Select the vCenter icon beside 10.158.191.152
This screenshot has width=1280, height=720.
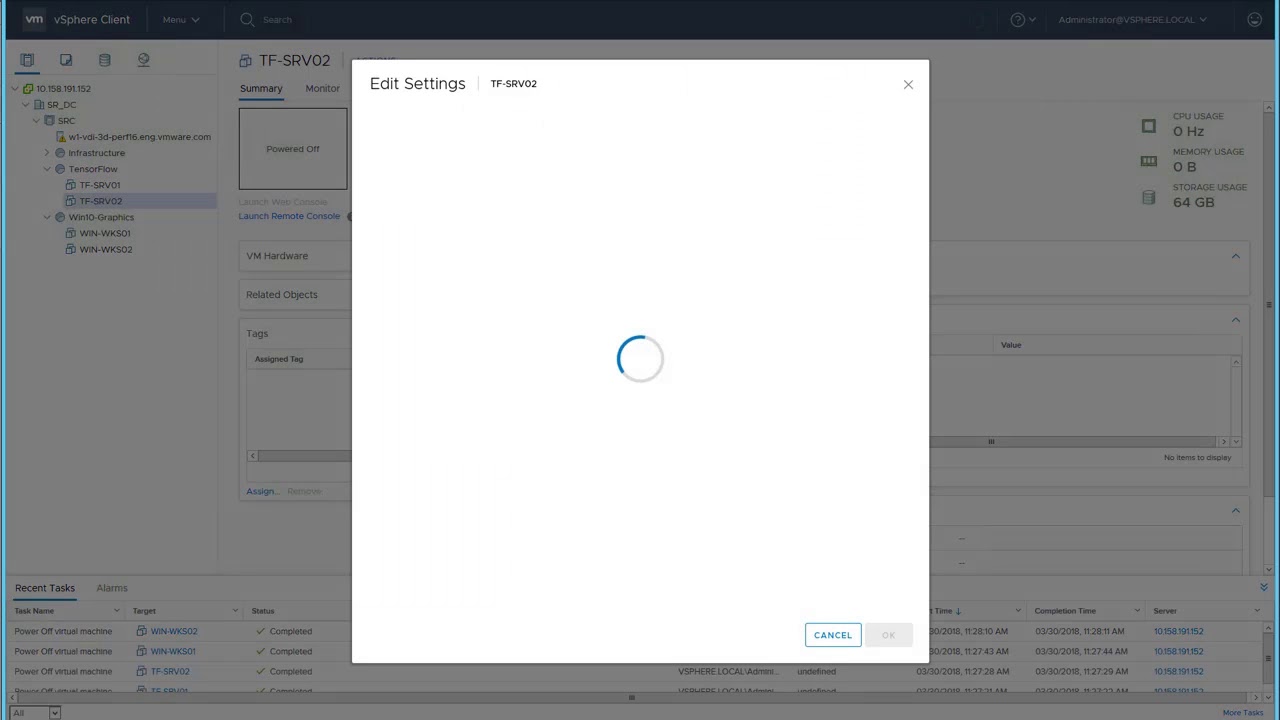pos(28,88)
